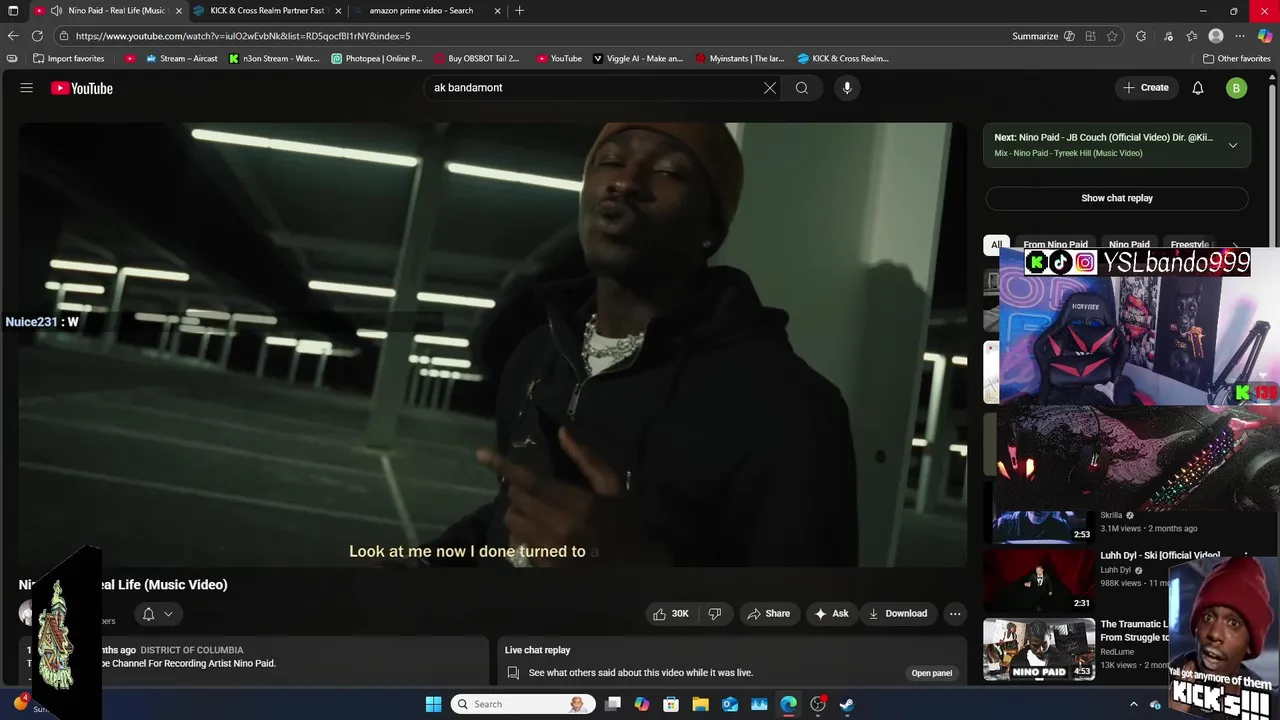Refresh the page
This screenshot has width=1280, height=720.
point(37,36)
